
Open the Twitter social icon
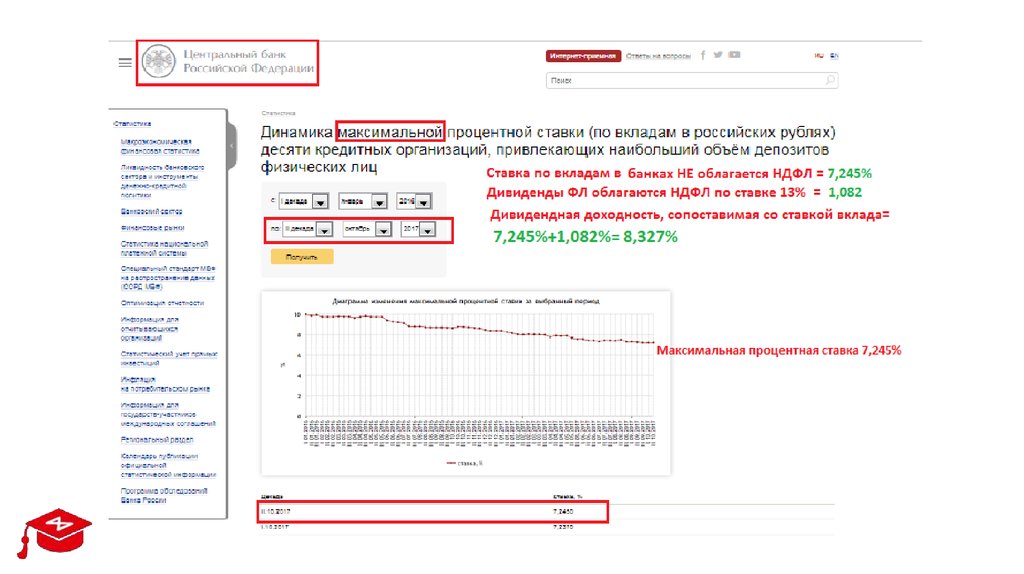pos(718,55)
